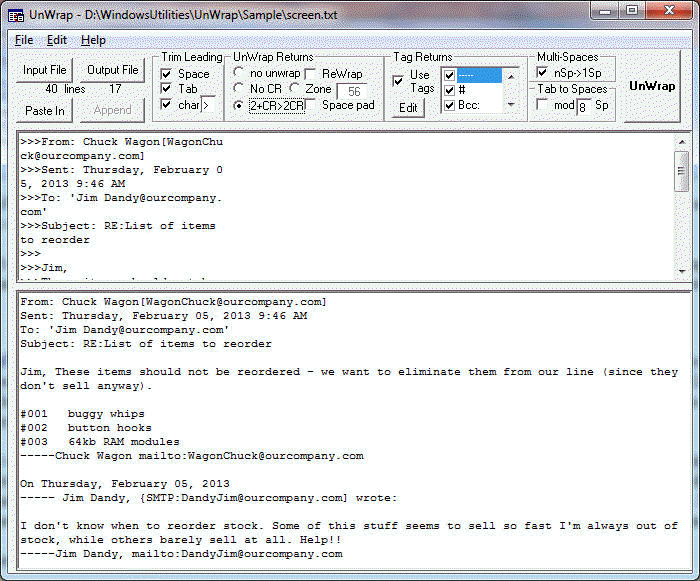Screen dimensions: 700x581
Task: Click the '>>>Jim,' line in input pane
Action: click(x=44, y=268)
